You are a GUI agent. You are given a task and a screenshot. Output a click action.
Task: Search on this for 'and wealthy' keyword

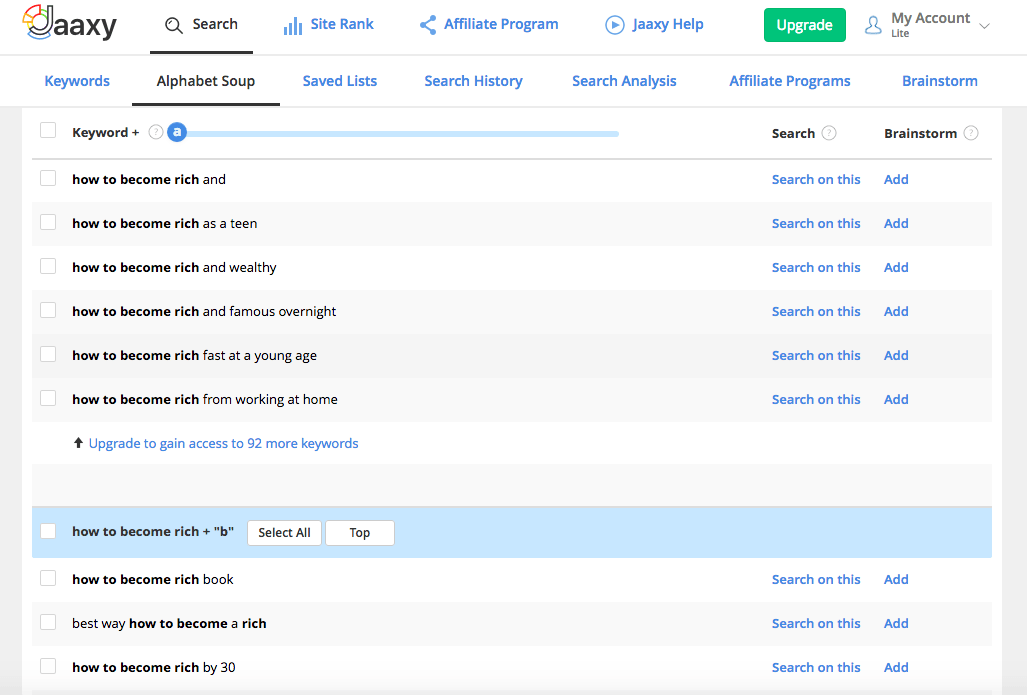coord(816,267)
